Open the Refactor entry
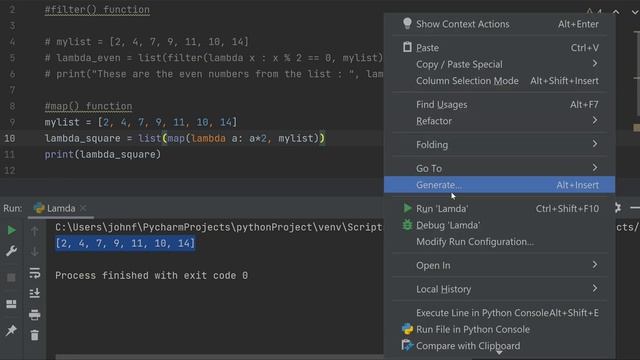Viewport: 640px width, 360px height. pyautogui.click(x=500, y=121)
